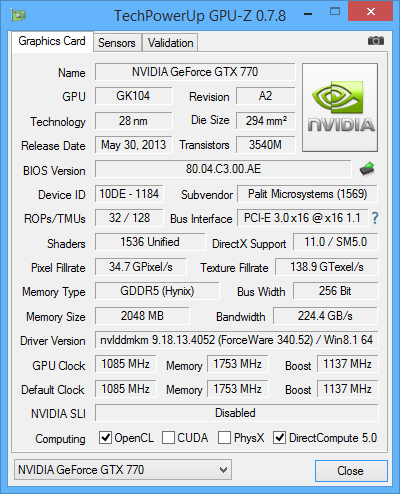This screenshot has height=494, width=400.
Task: Click the BIOS Version field
Action: click(223, 169)
